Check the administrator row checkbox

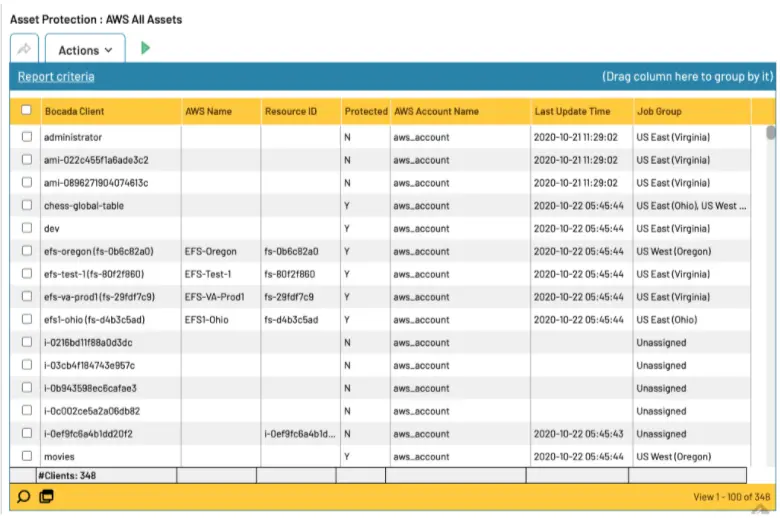coord(27,136)
